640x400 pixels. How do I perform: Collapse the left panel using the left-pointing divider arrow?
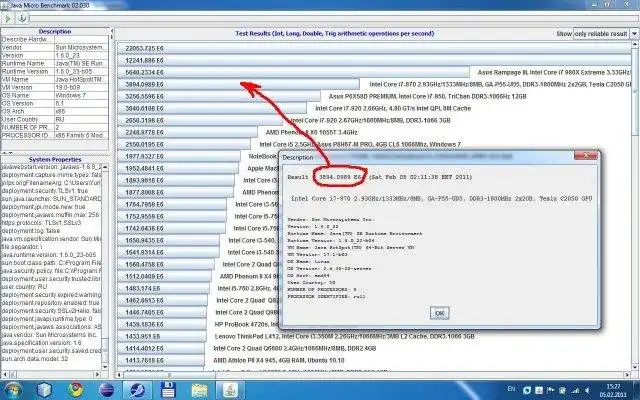[112, 31]
